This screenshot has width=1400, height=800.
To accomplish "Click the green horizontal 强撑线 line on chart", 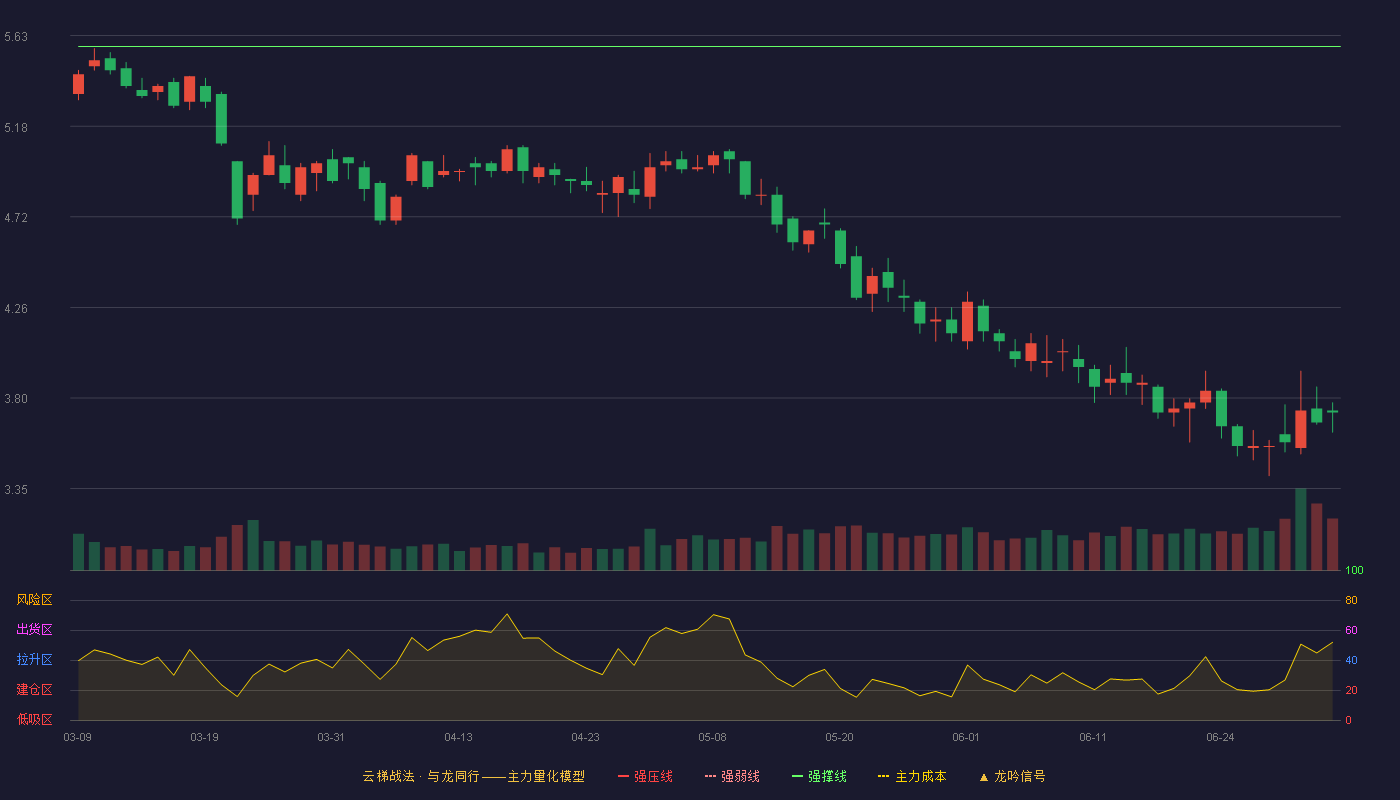I will tap(709, 46).
